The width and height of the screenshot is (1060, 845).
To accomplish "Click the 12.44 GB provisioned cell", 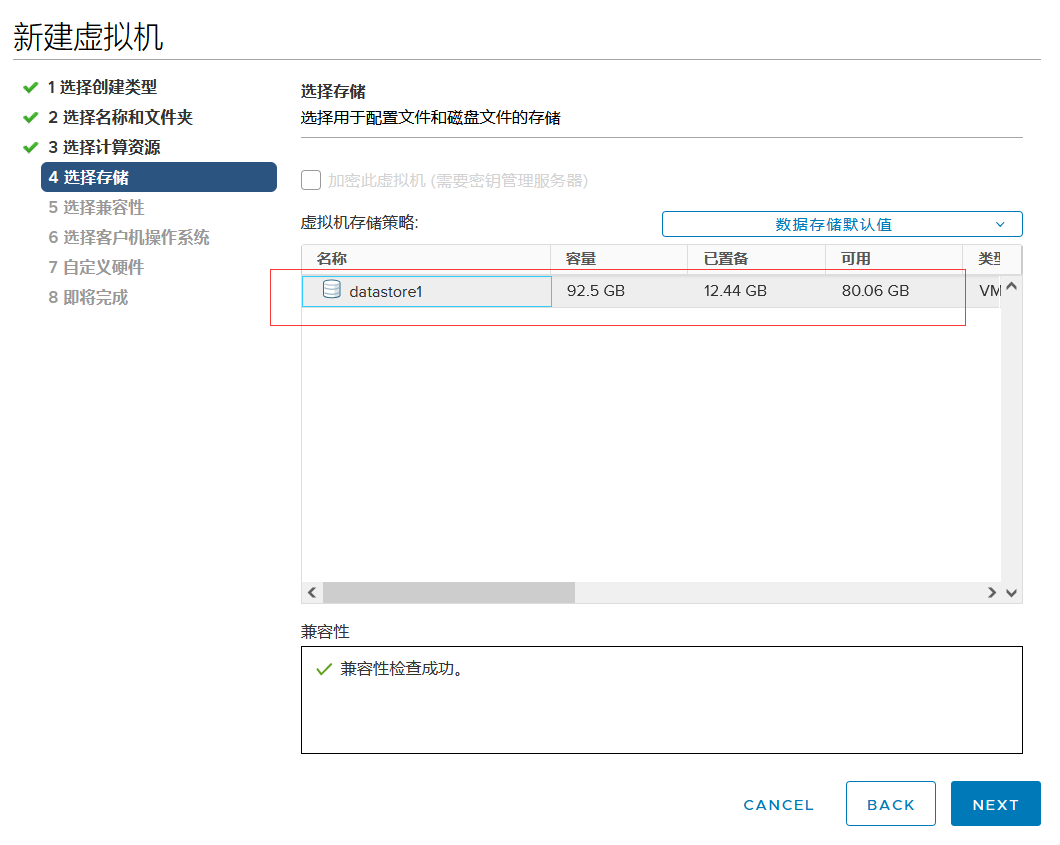I will [735, 291].
